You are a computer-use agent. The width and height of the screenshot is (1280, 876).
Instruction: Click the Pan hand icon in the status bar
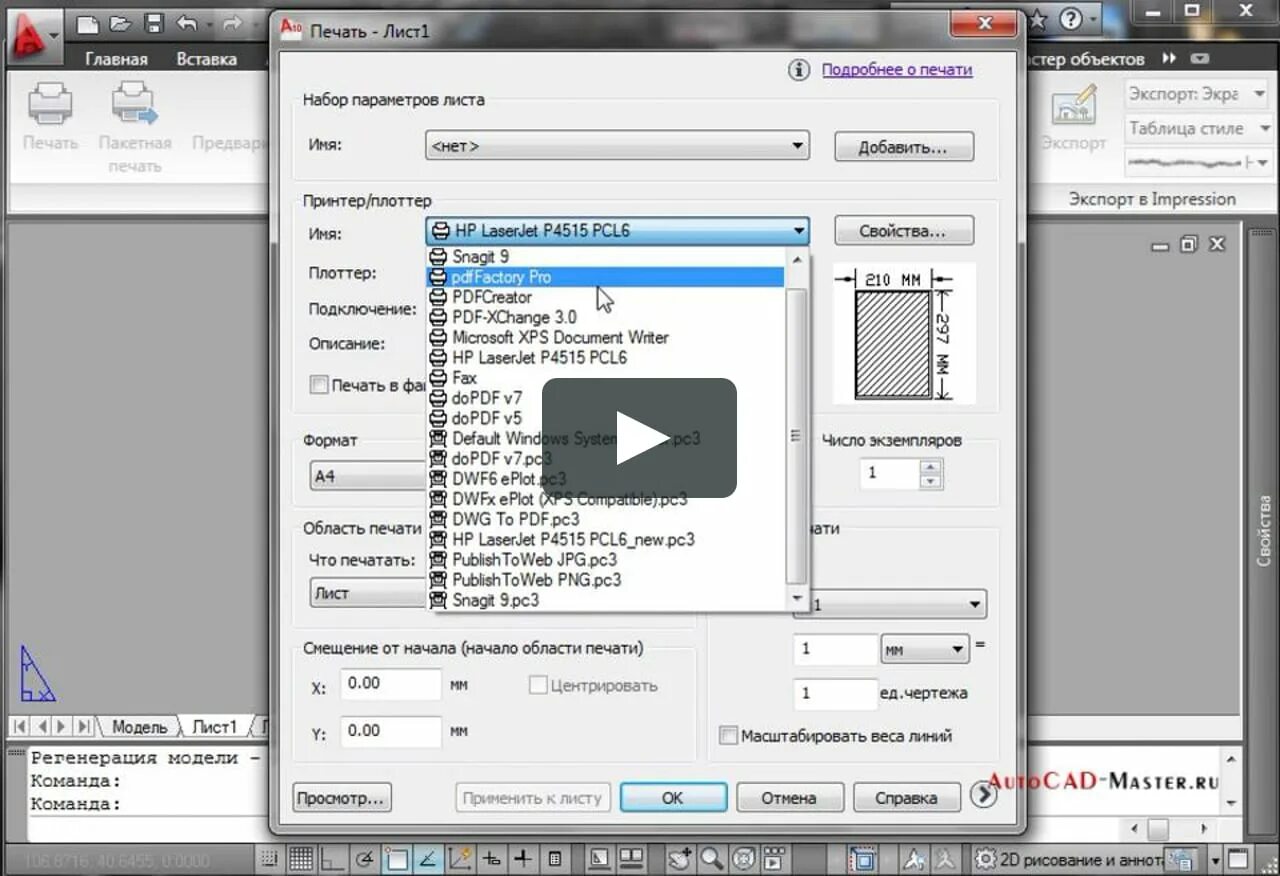pyautogui.click(x=680, y=859)
